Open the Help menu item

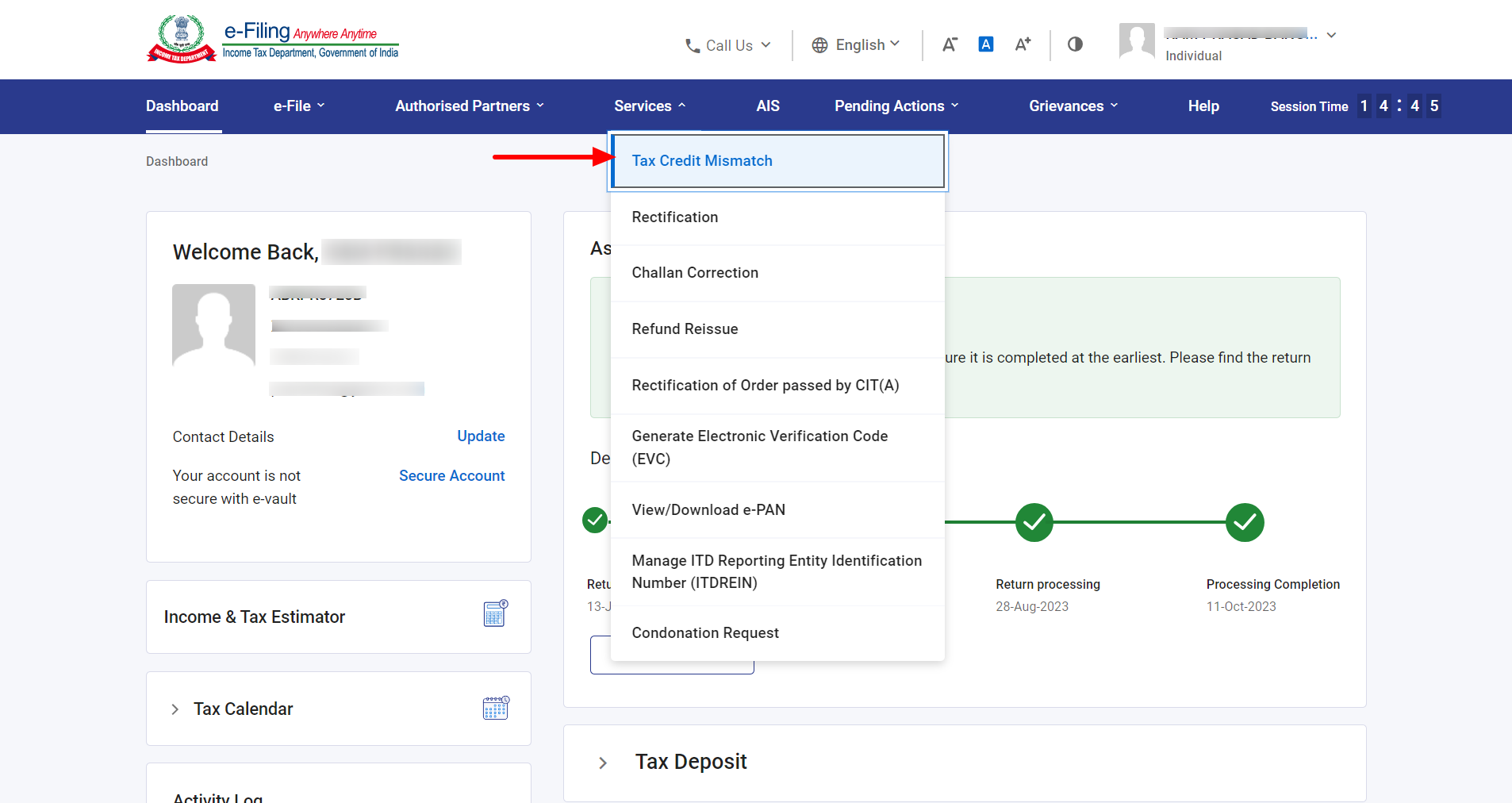1203,106
